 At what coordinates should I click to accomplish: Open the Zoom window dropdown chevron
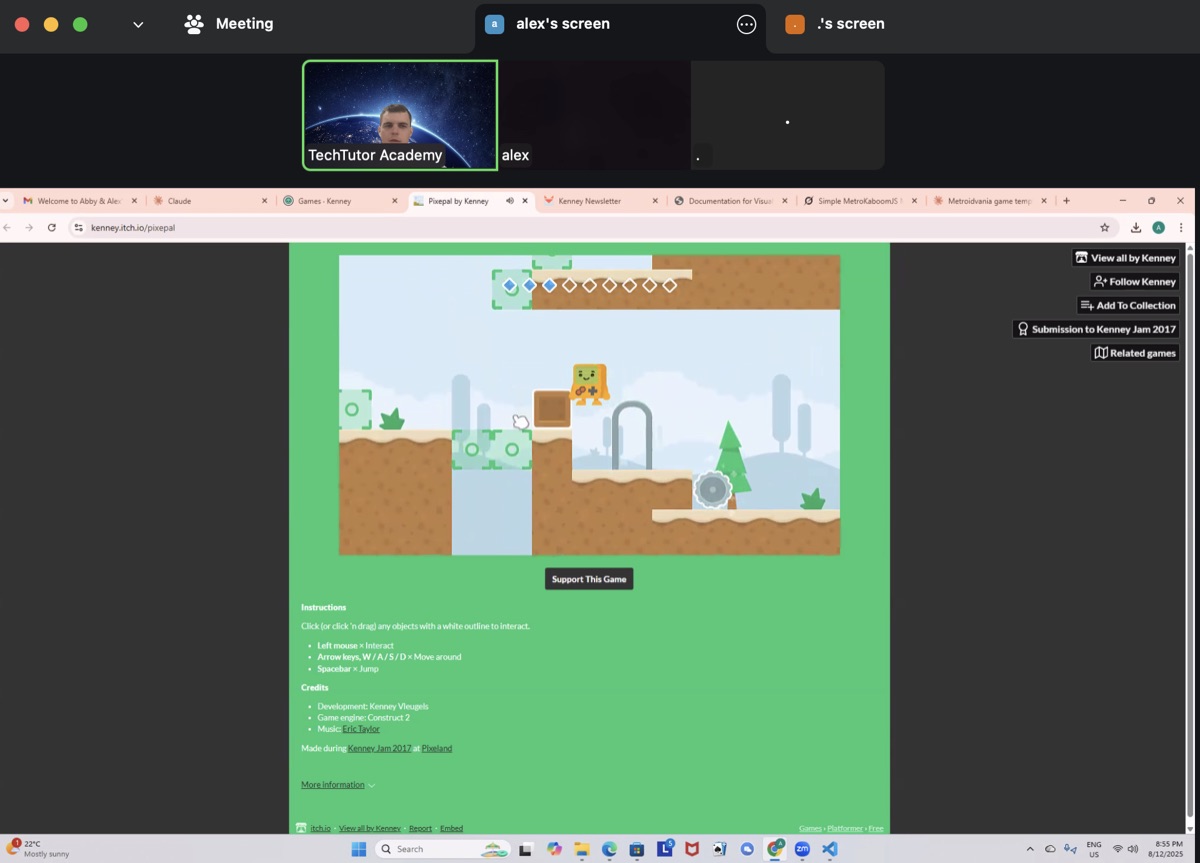[x=138, y=25]
